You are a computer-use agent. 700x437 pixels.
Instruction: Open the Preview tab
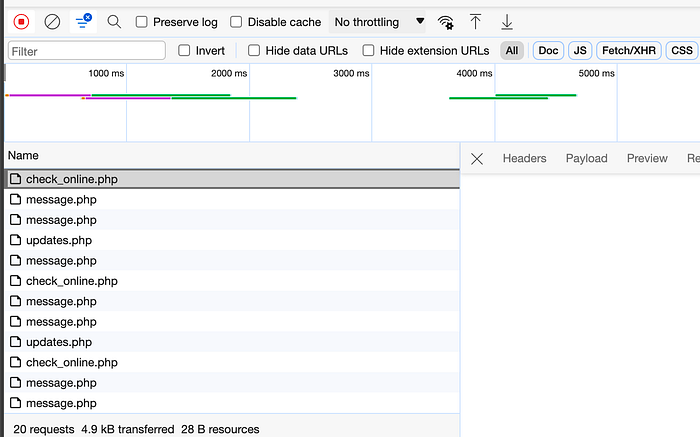(647, 158)
